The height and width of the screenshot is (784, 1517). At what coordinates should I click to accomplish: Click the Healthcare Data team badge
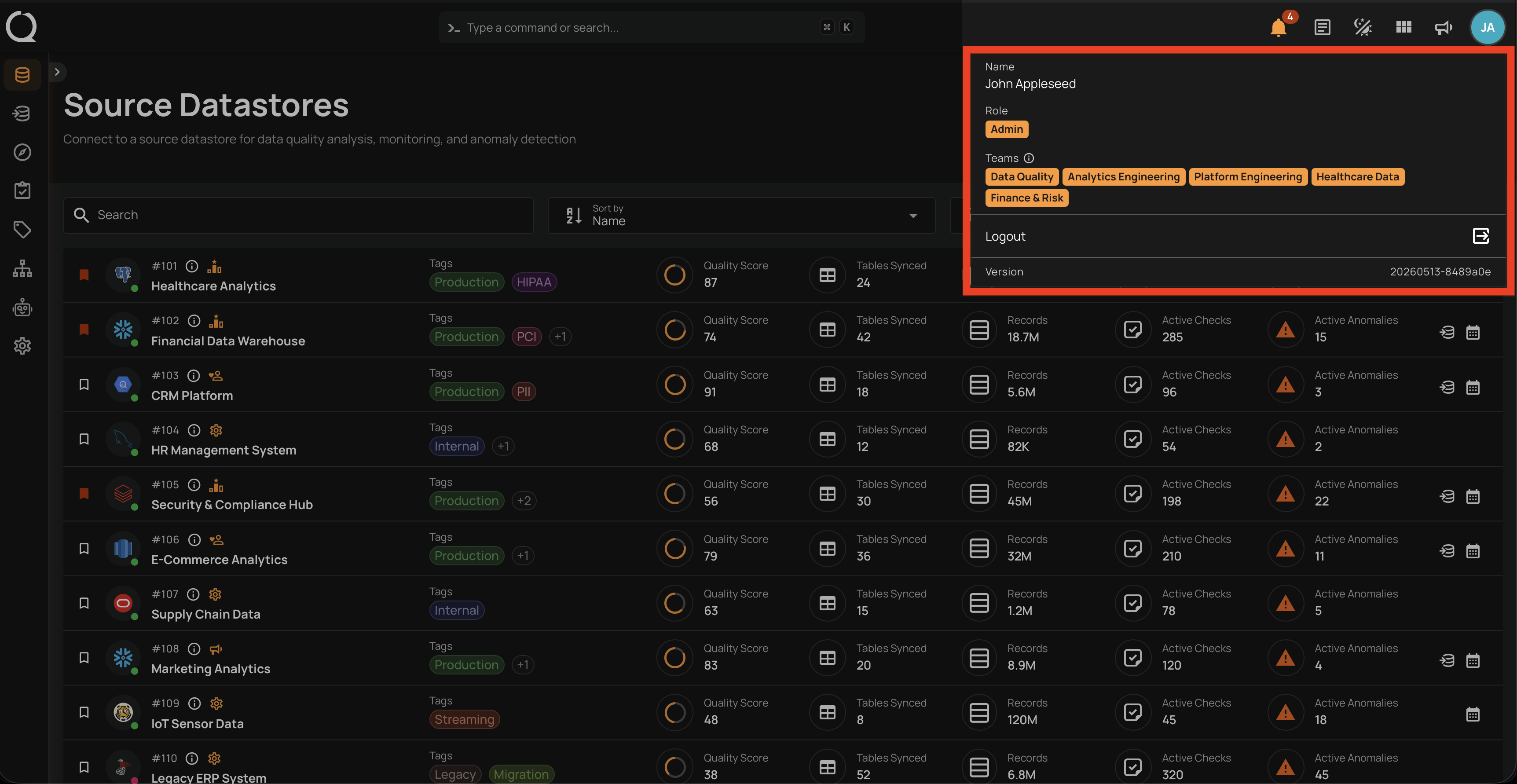click(x=1357, y=177)
